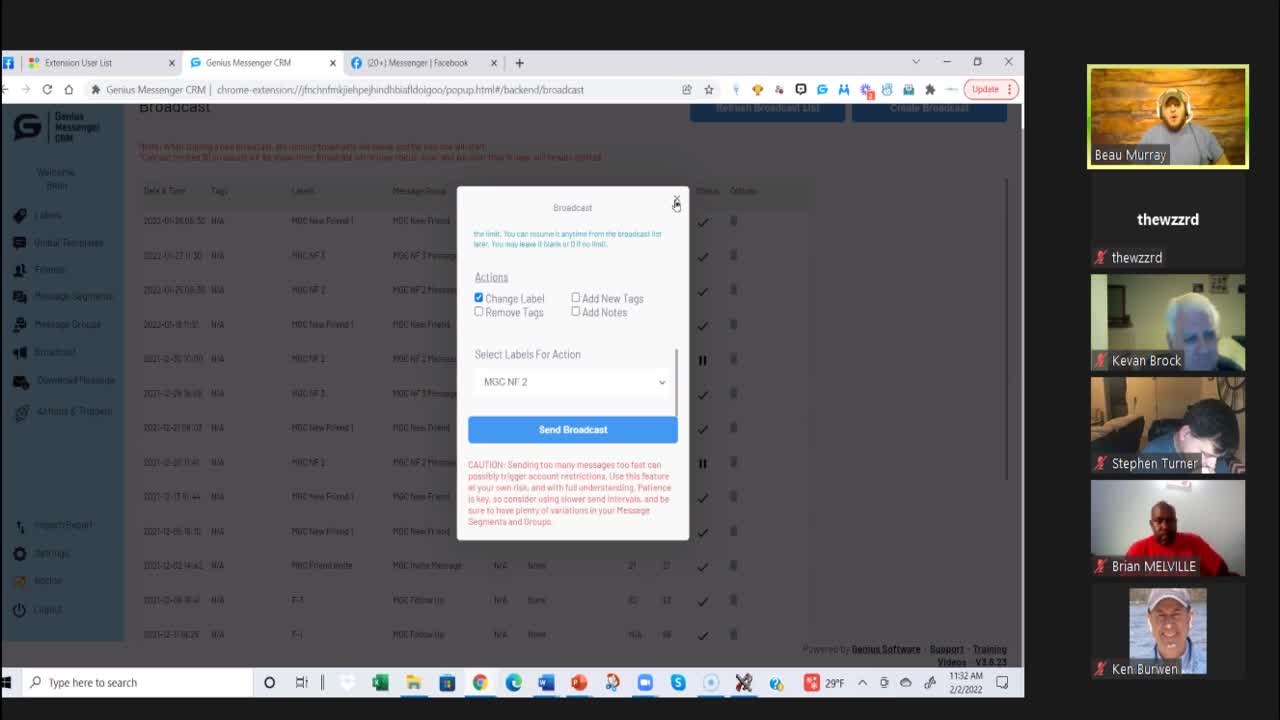Enable the Remove Tags checkbox
This screenshot has width=1280, height=720.
click(x=479, y=312)
